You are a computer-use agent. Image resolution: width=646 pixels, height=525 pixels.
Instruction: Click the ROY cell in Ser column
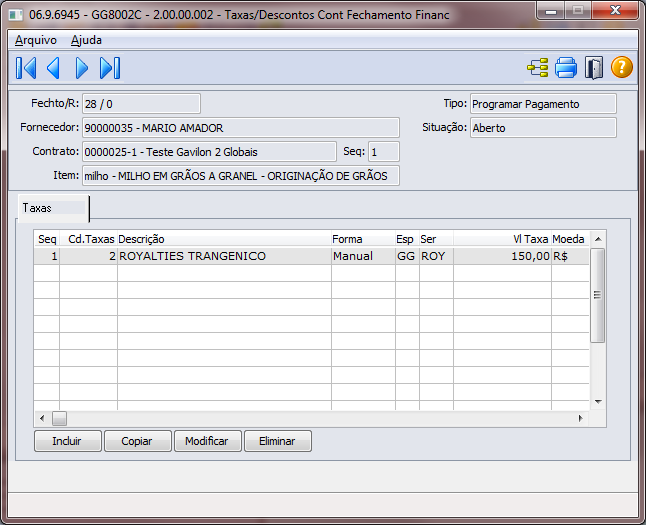coord(436,256)
